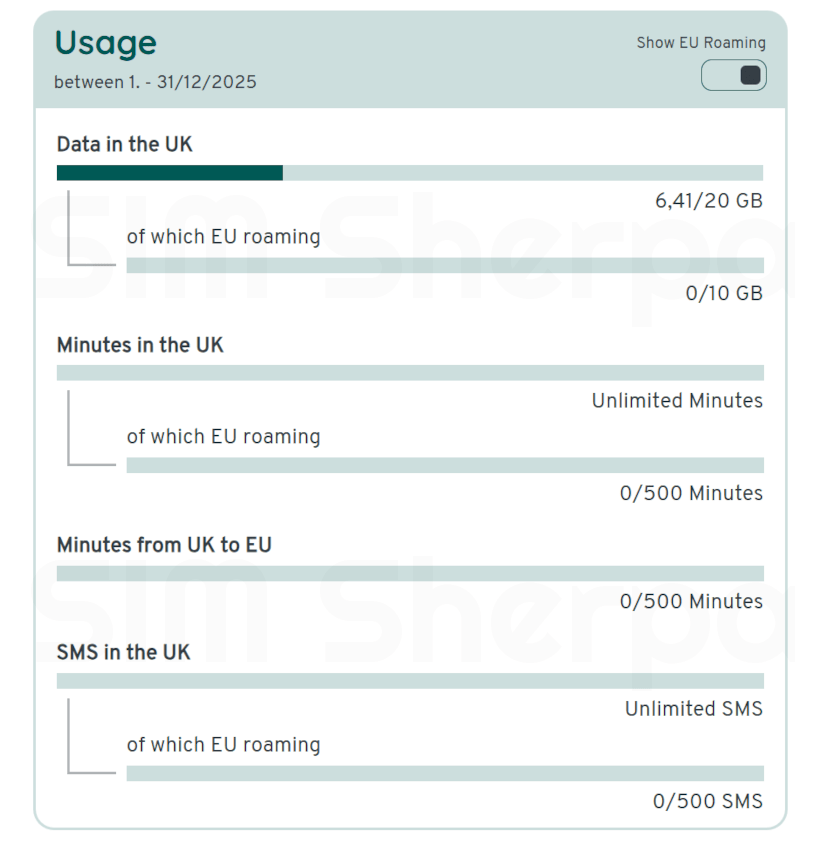
Task: Toggle the Show EU Roaming switch
Action: click(x=733, y=75)
